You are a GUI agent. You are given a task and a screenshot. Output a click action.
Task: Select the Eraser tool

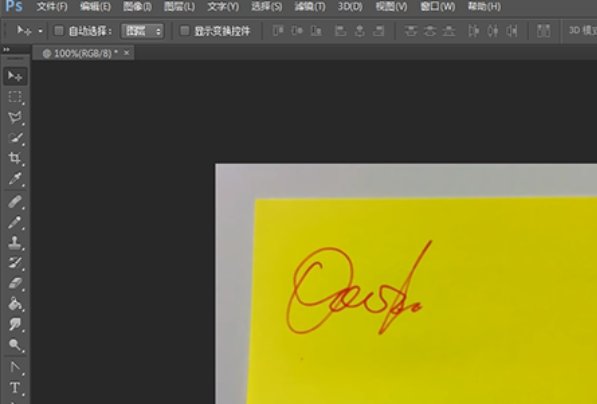(x=15, y=283)
